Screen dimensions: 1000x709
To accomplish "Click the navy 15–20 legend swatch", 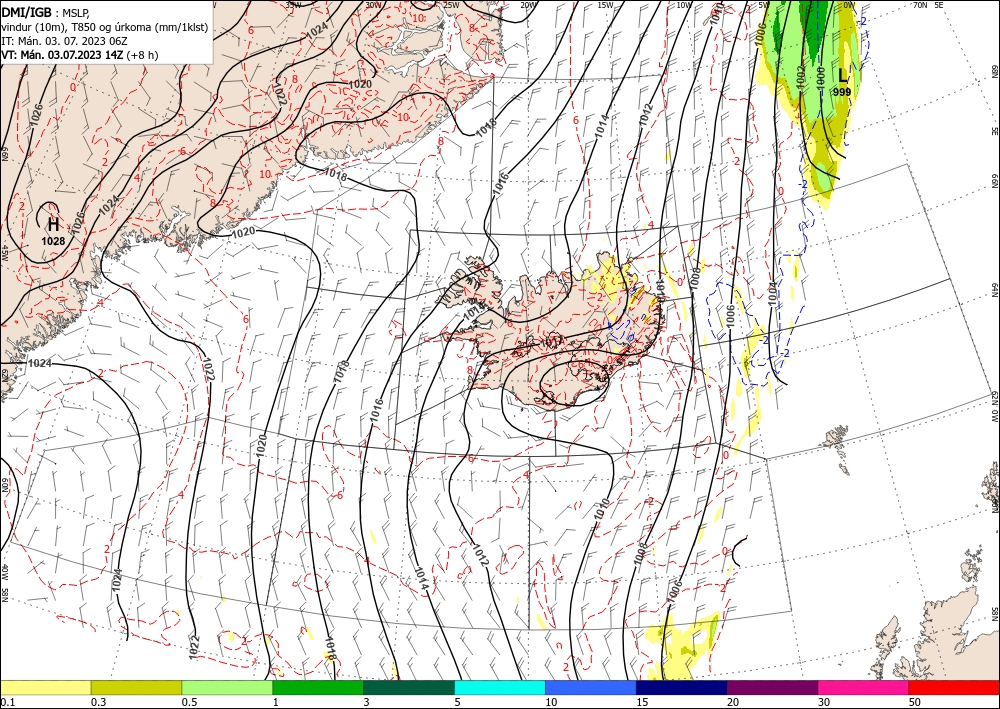I will pyautogui.click(x=682, y=687).
